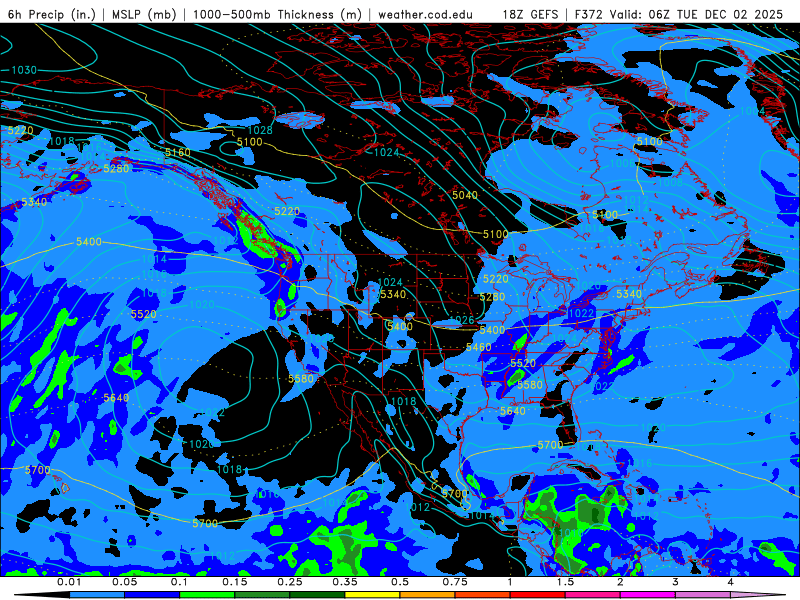Click the '0.15' legend value

coord(235,582)
